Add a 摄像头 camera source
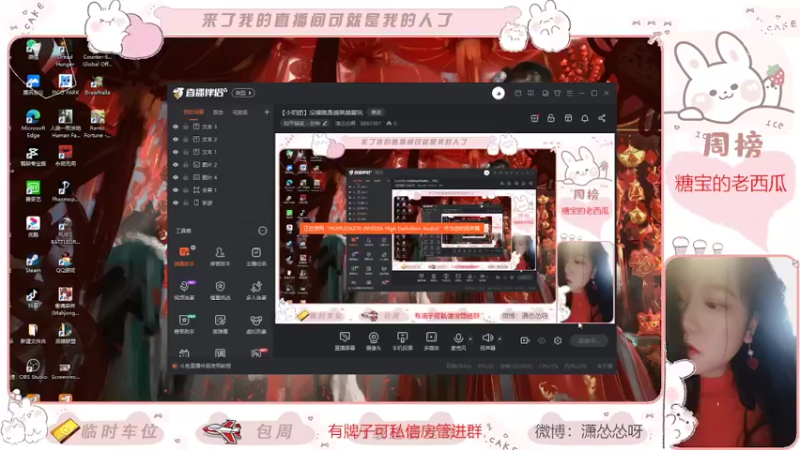Screen dimensions: 800x450 pos(373,341)
